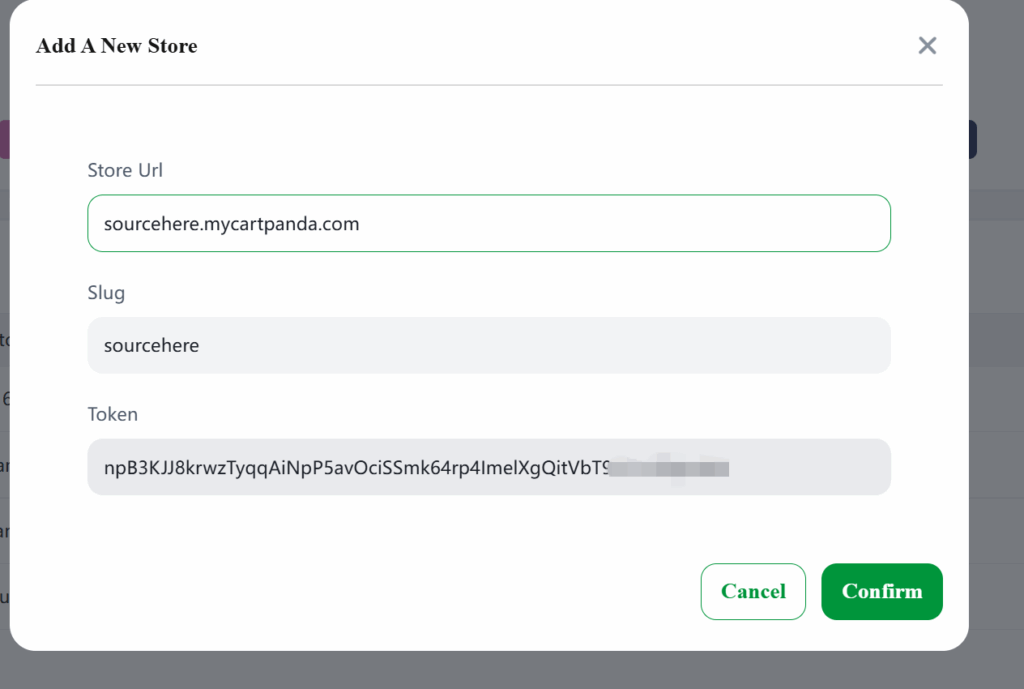Focus the Store Url input field
This screenshot has width=1024, height=689.
[x=488, y=223]
